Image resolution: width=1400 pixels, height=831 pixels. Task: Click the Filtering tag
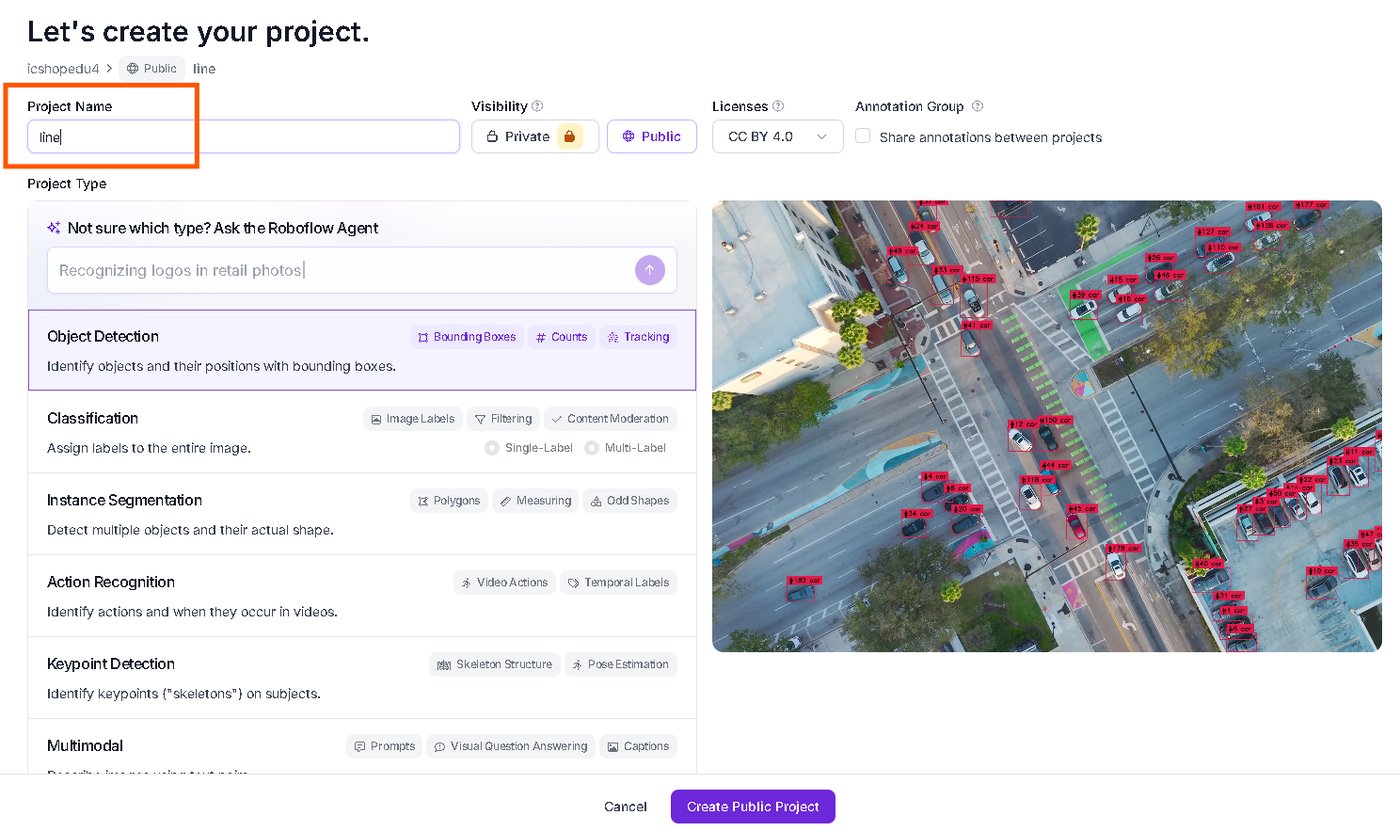point(503,419)
